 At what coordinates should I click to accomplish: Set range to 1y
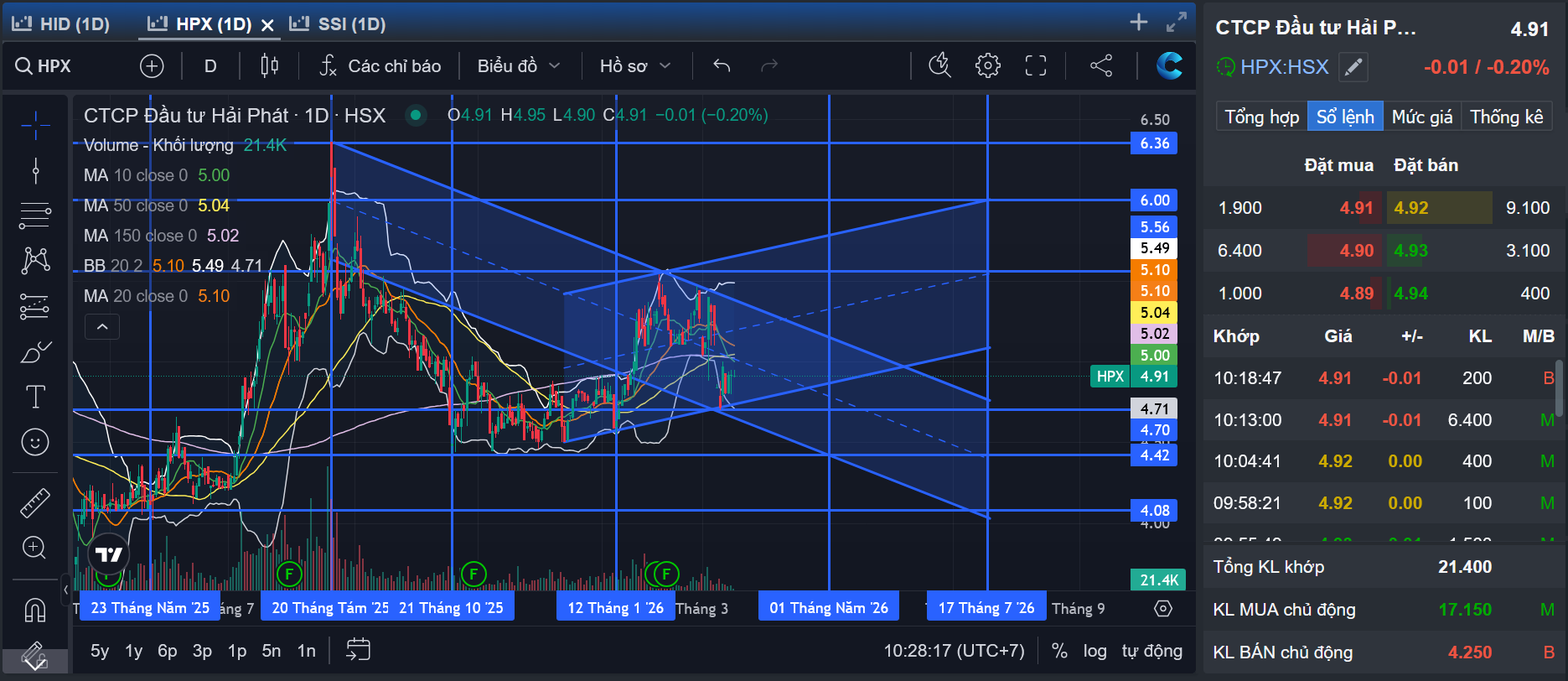[134, 651]
